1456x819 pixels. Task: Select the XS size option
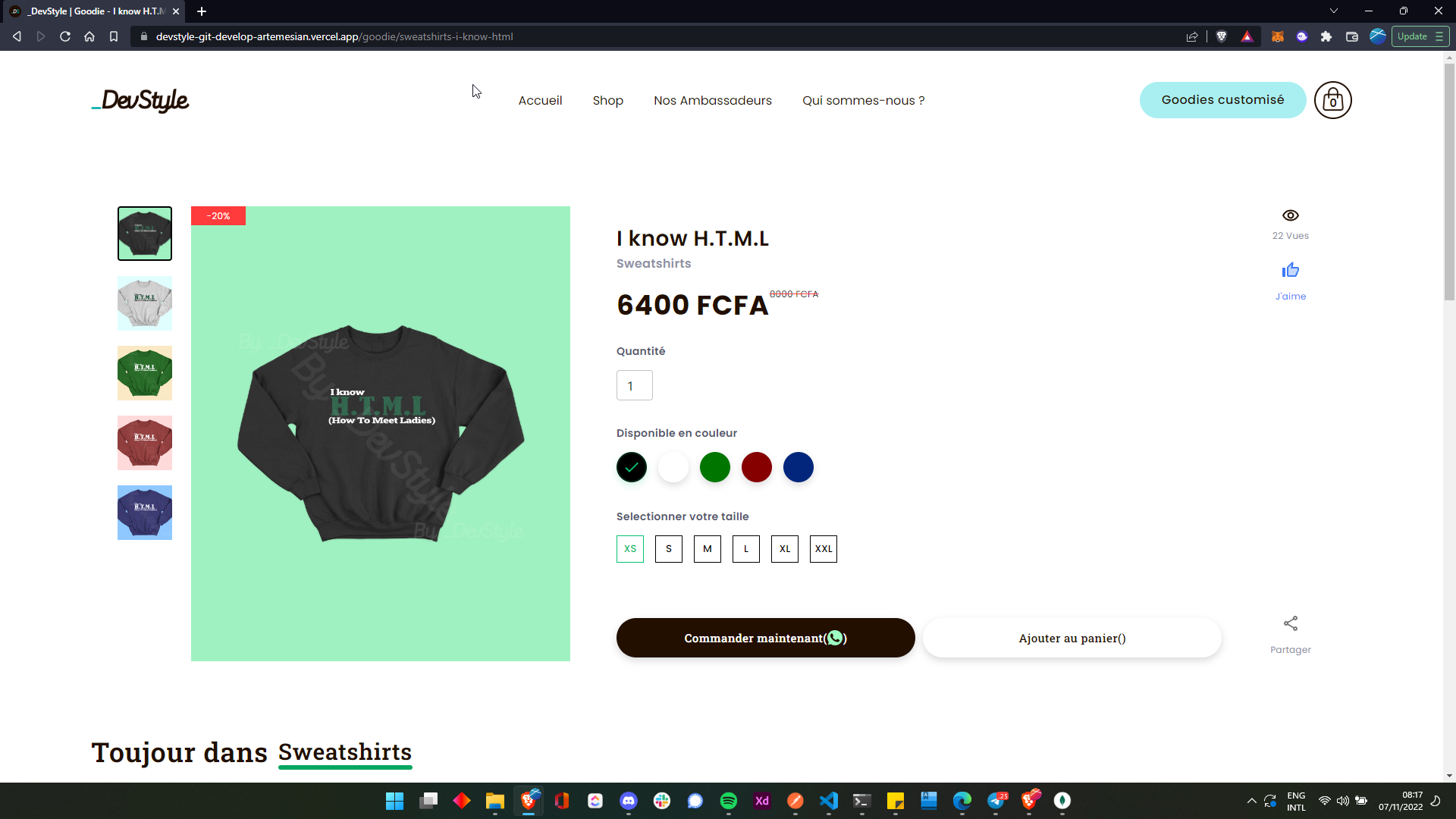click(x=630, y=549)
